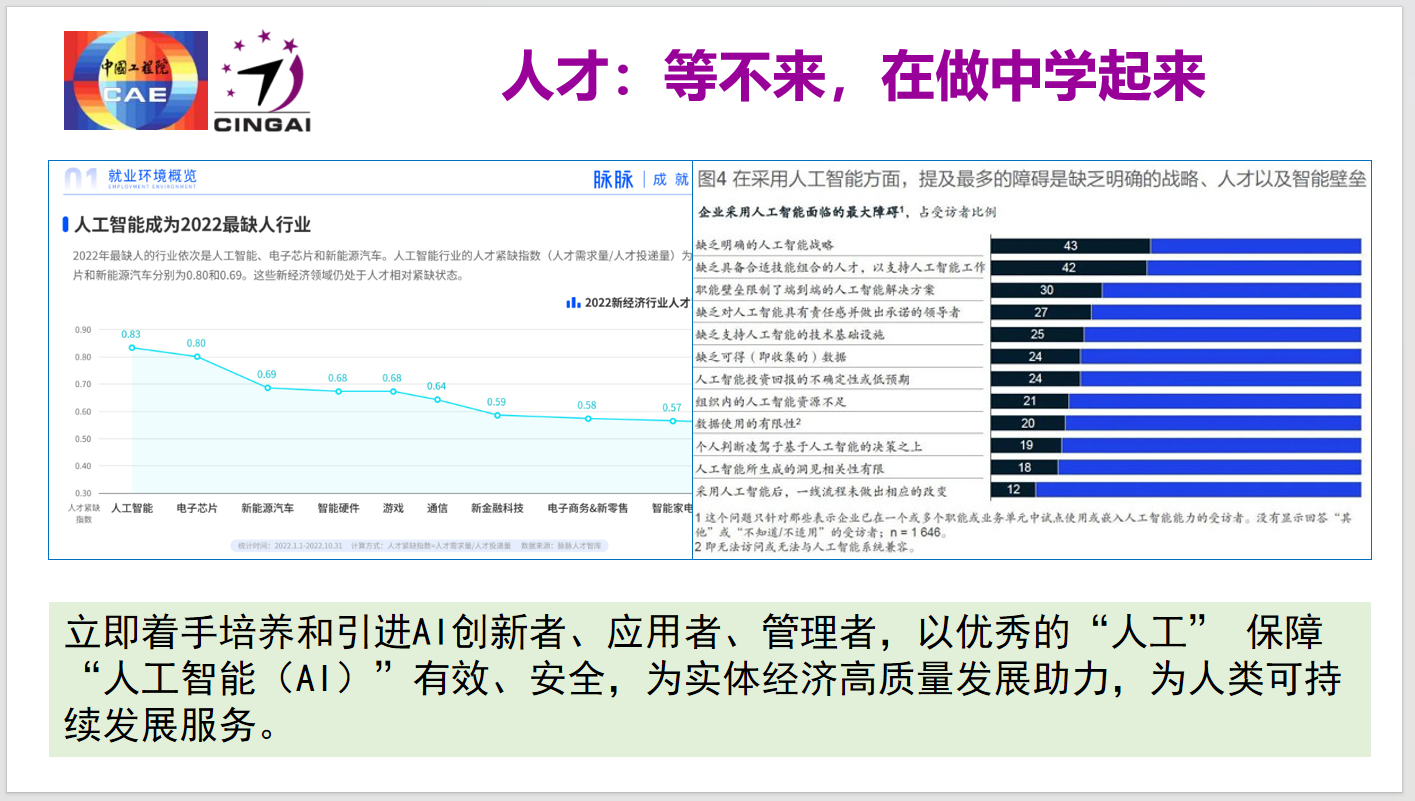This screenshot has height=801, width=1415.
Task: Click the CINGAI star logo
Action: point(262,81)
